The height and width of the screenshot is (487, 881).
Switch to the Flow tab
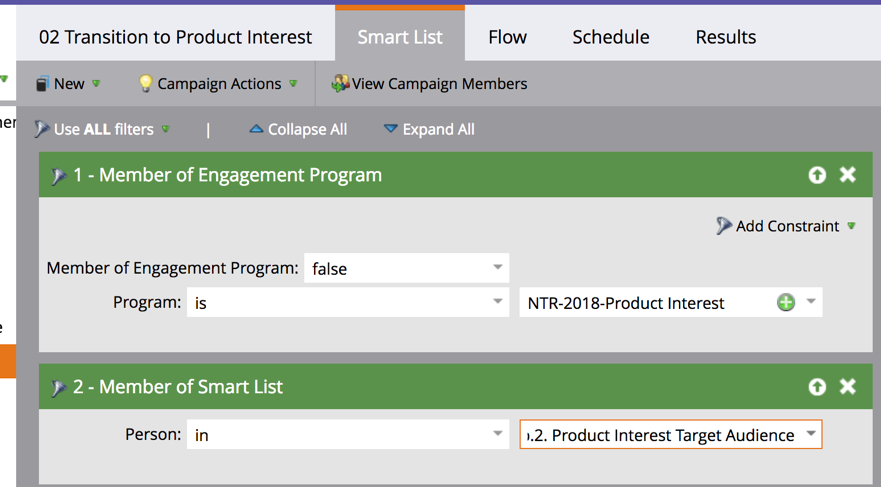pos(507,37)
